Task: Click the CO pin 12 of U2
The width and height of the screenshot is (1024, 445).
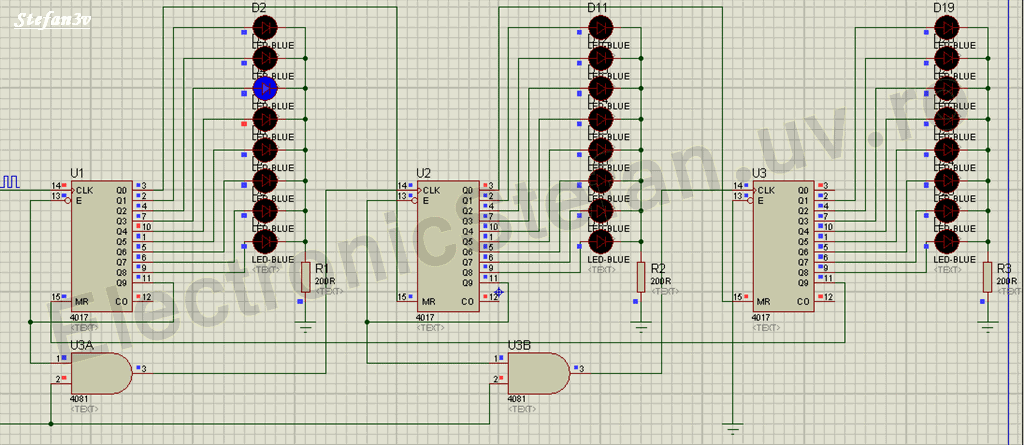Action: pyautogui.click(x=490, y=297)
